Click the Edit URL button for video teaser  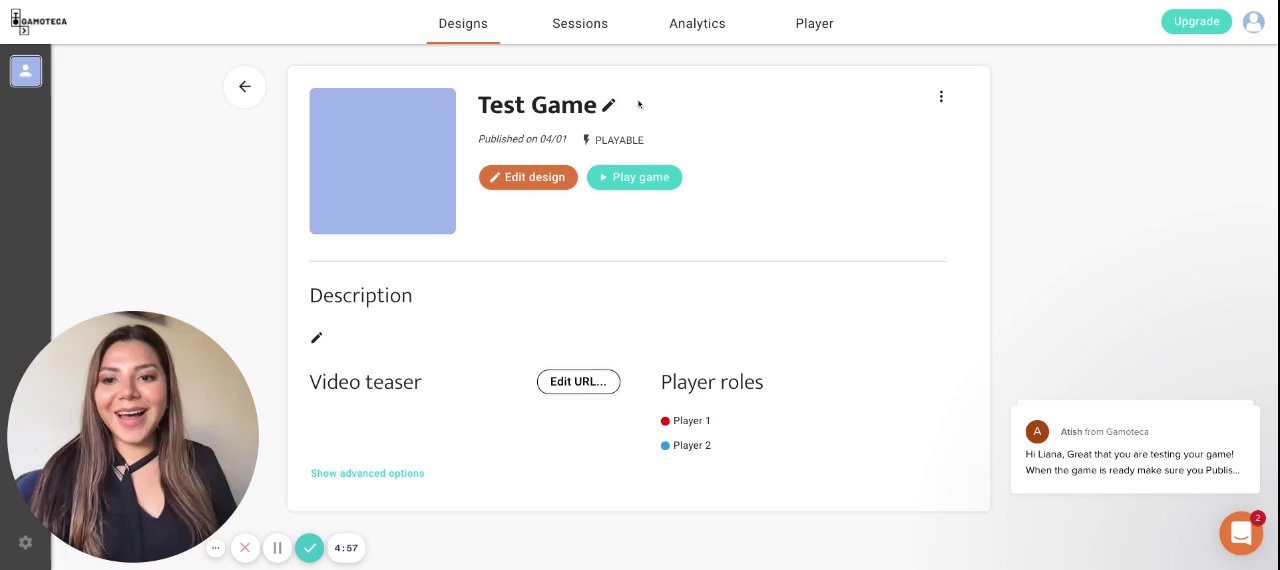pyautogui.click(x=578, y=381)
